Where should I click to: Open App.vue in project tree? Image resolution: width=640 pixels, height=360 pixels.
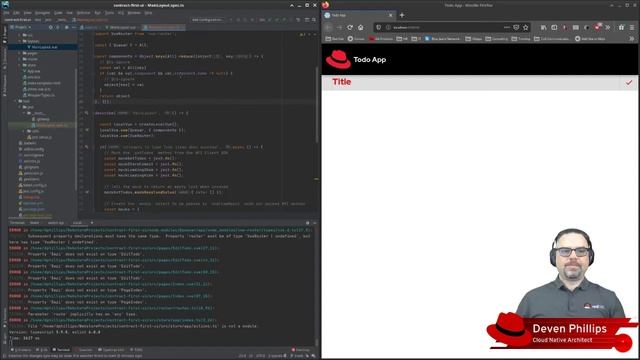[33, 71]
